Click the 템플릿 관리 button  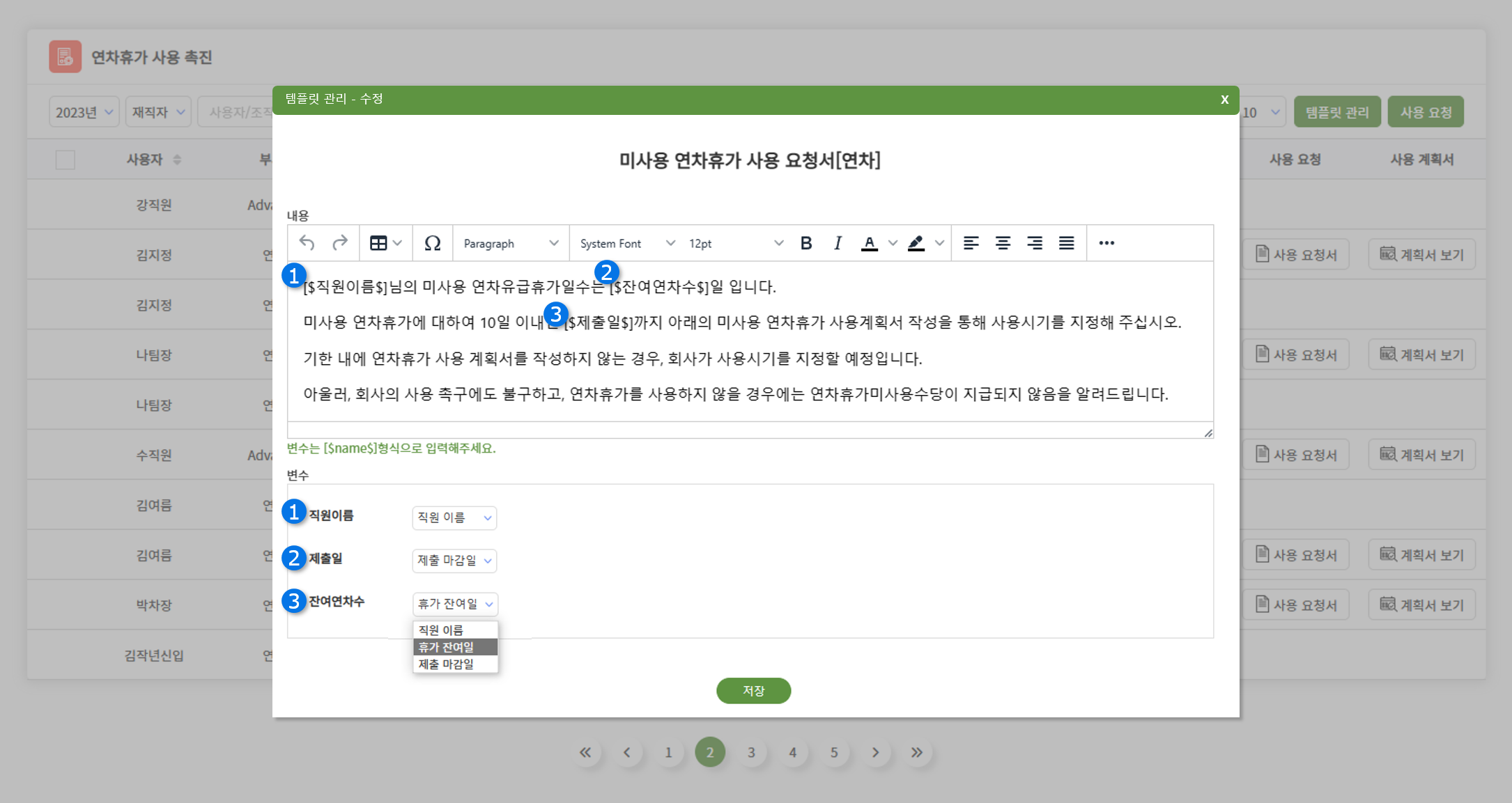coord(1336,112)
